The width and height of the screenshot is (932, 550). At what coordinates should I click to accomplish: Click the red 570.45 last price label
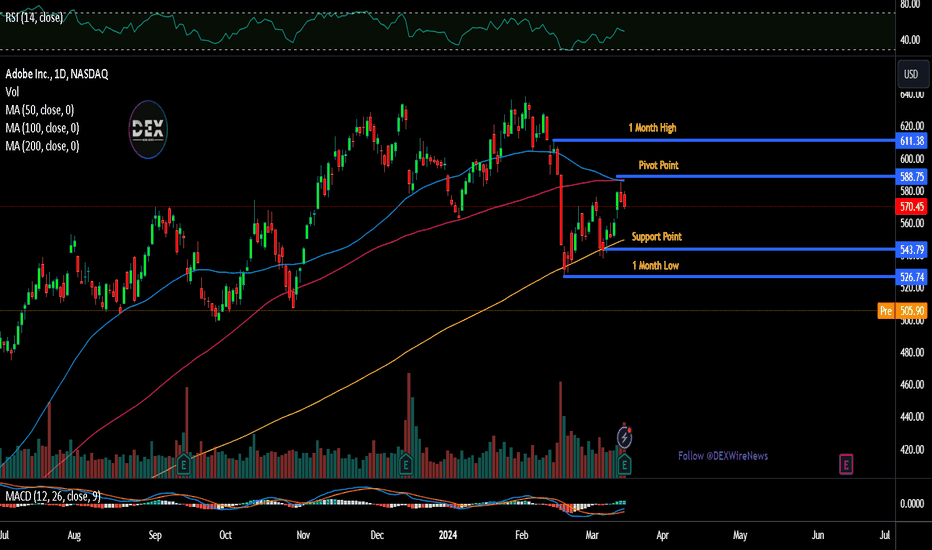911,207
